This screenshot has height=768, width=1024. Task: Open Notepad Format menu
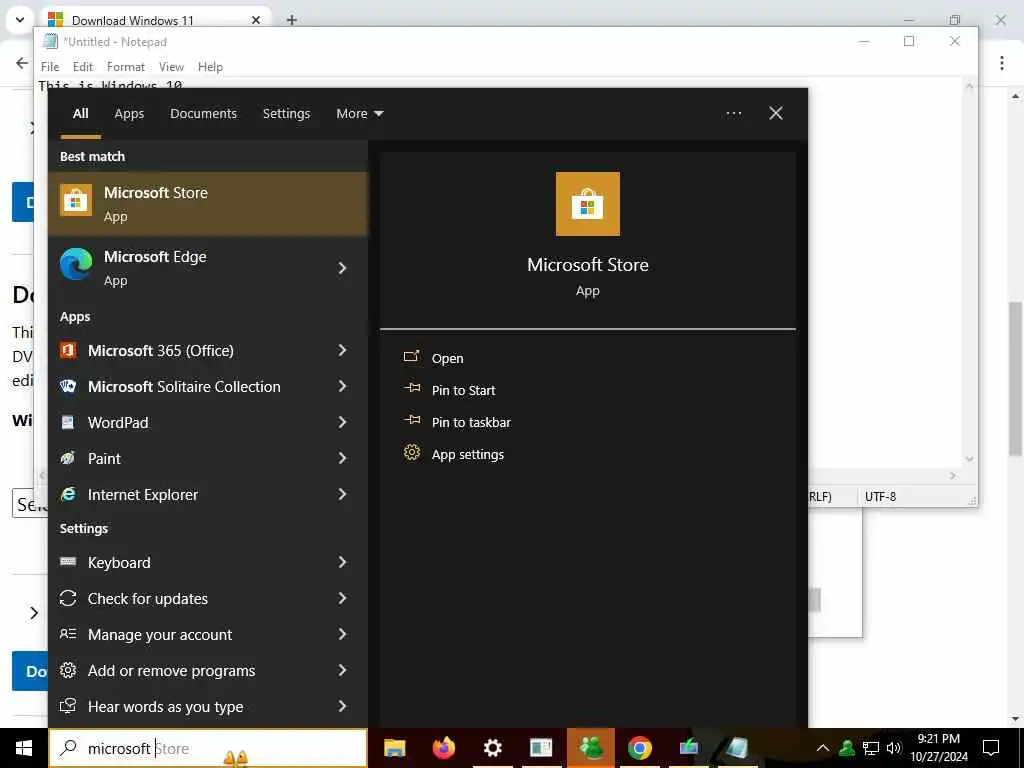coord(125,67)
